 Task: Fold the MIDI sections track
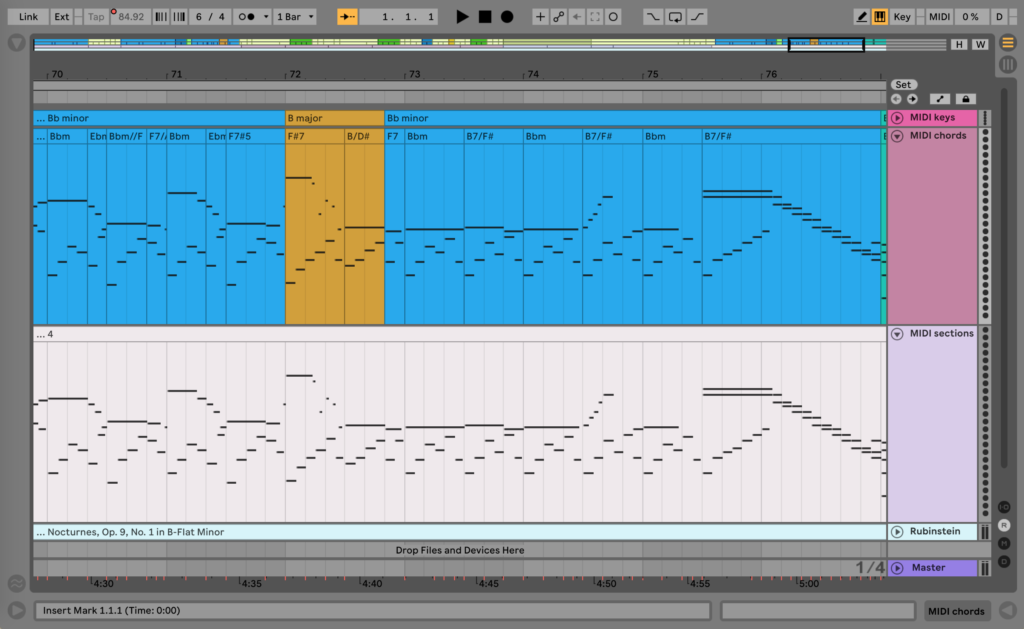(x=897, y=334)
